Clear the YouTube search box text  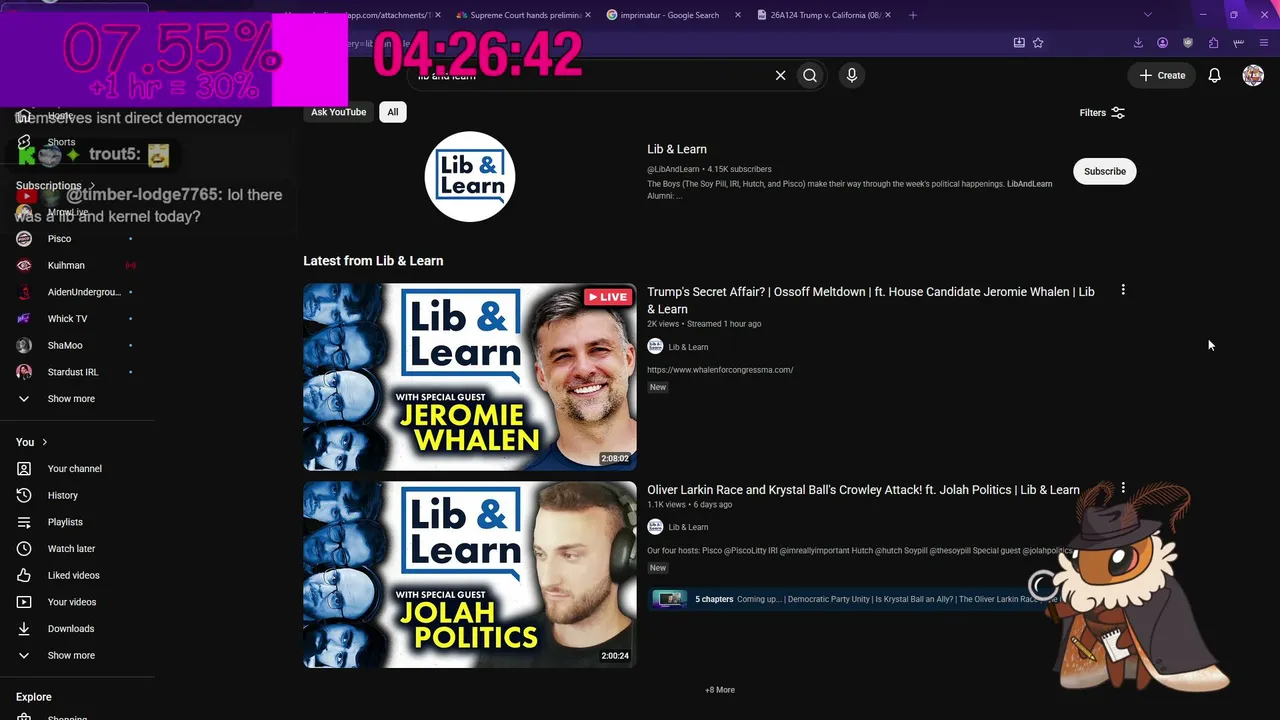[780, 75]
